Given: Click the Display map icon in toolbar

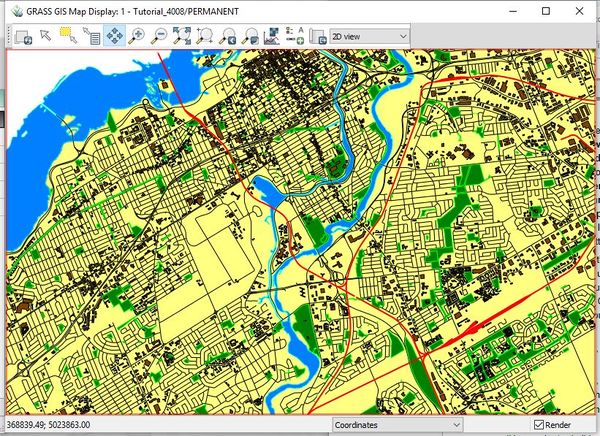Looking at the screenshot, I should coord(23,36).
